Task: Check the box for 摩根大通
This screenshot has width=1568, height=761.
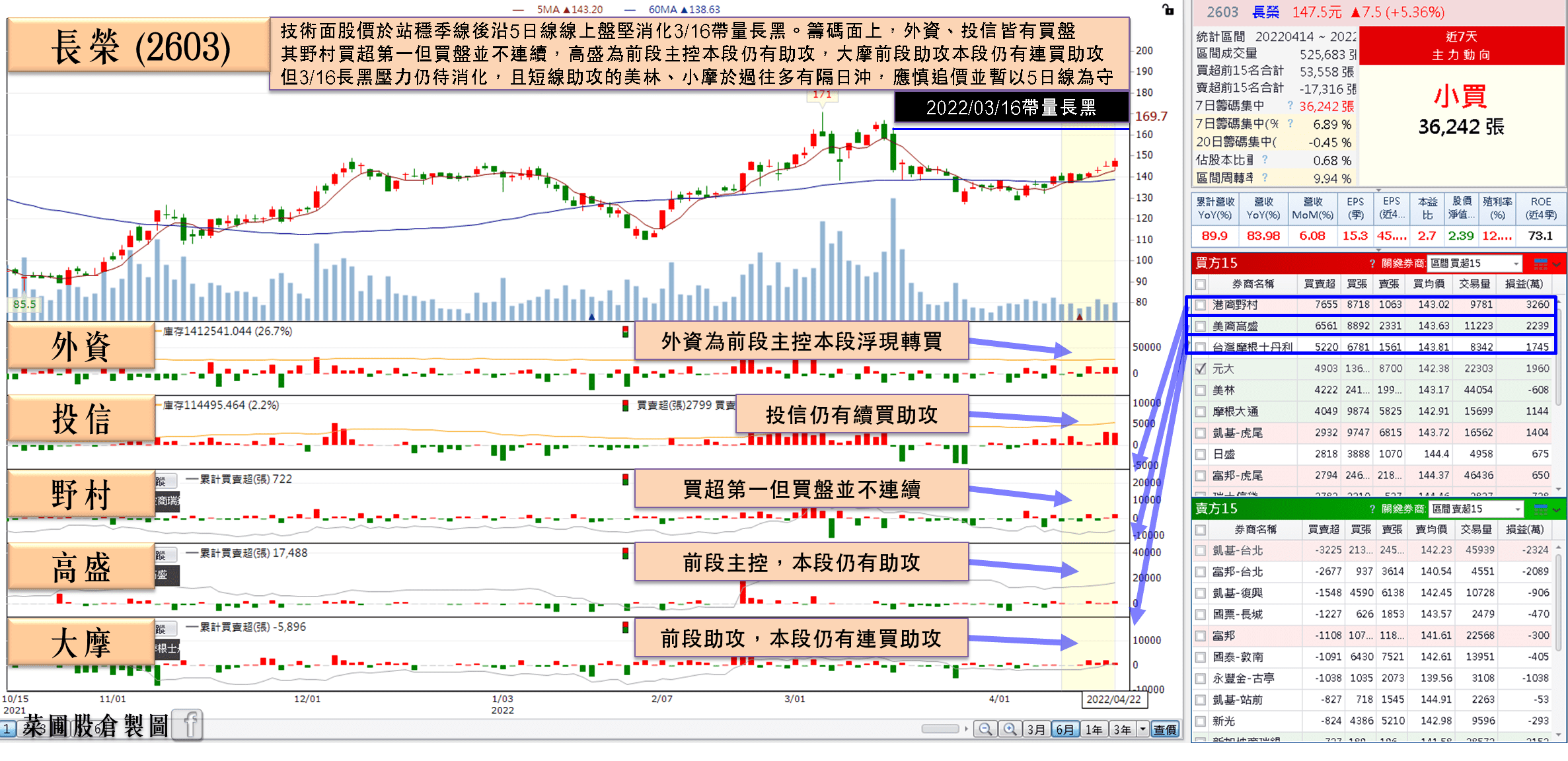Action: [1201, 412]
